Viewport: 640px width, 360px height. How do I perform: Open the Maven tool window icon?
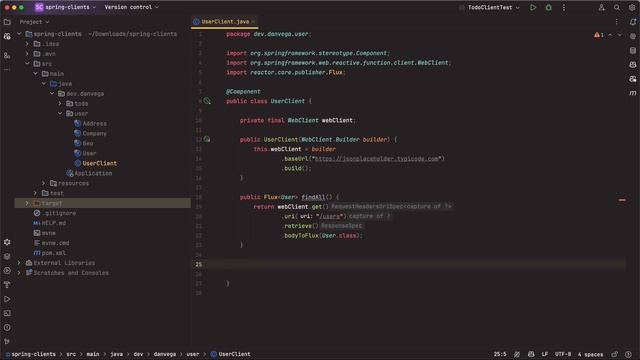633,93
